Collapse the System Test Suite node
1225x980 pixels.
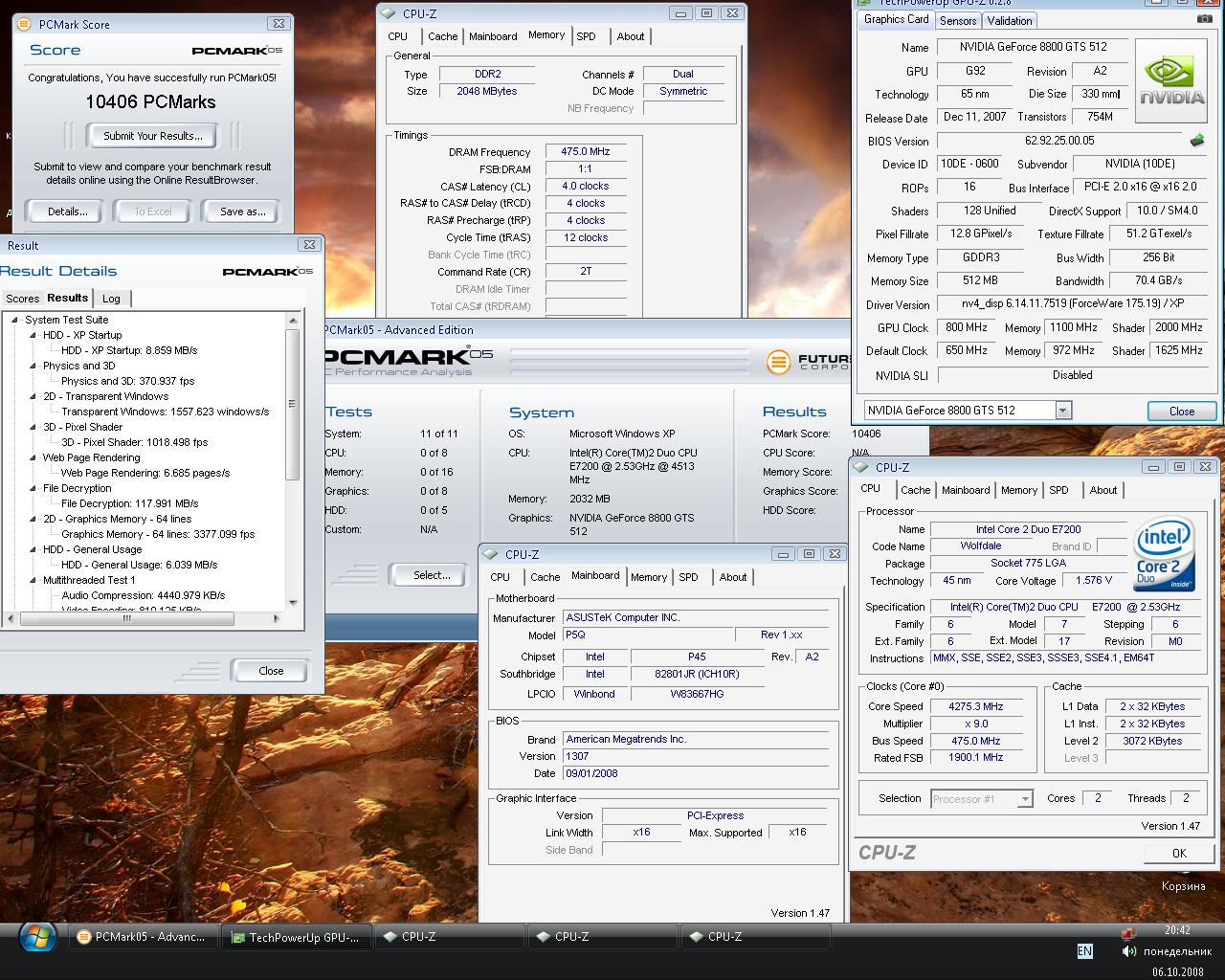(x=15, y=320)
